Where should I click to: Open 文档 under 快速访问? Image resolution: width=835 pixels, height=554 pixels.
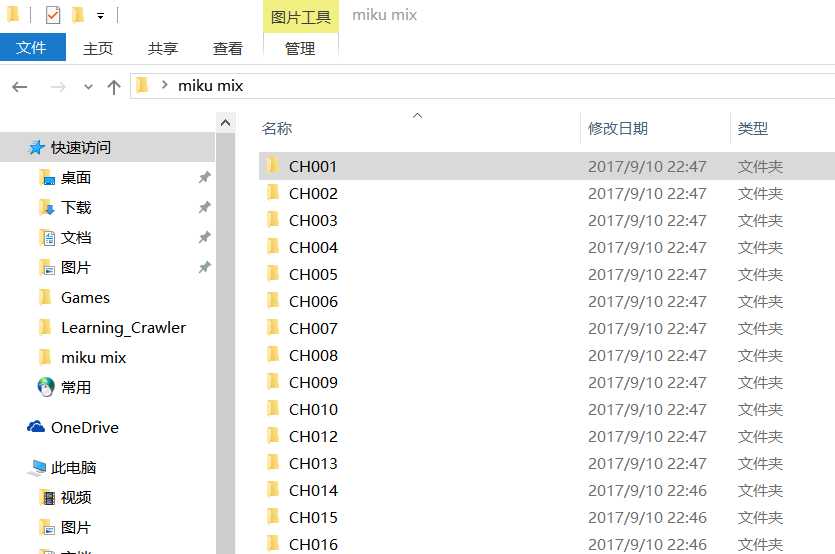[x=76, y=238]
